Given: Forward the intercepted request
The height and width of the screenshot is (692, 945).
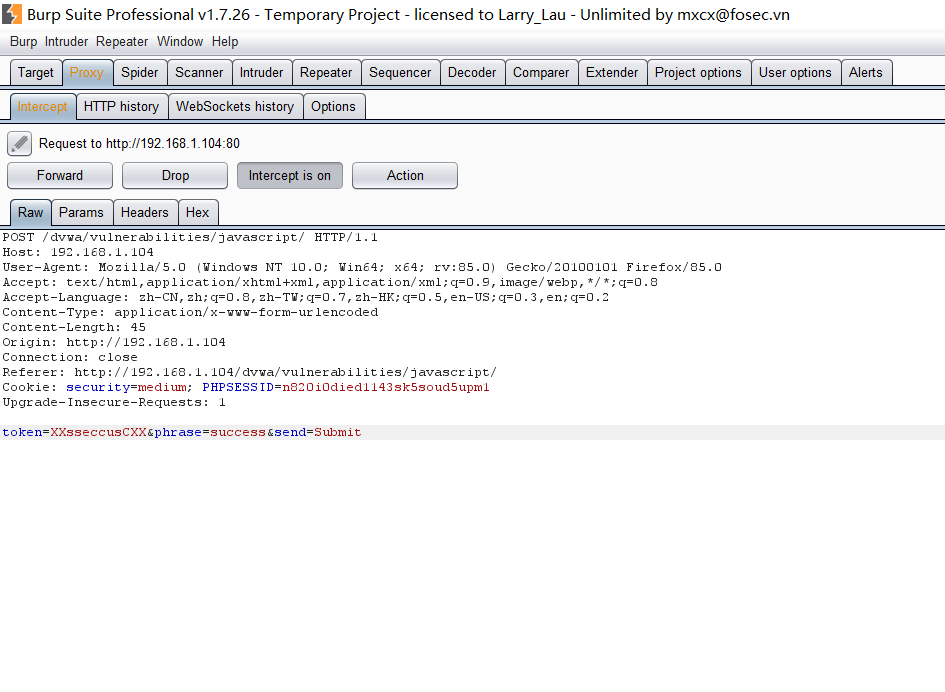Looking at the screenshot, I should [x=60, y=176].
